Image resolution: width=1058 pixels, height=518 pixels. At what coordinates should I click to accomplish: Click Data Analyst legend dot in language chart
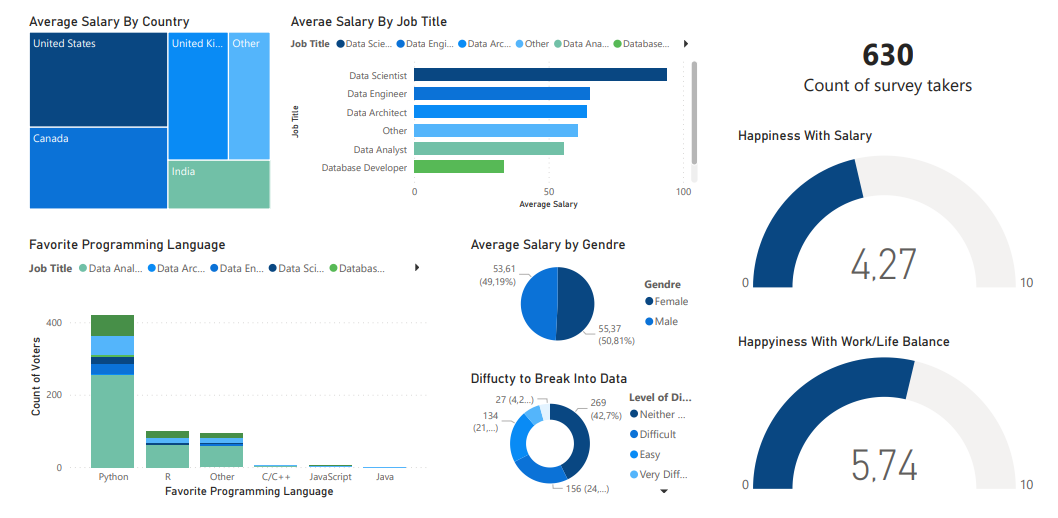(83, 268)
